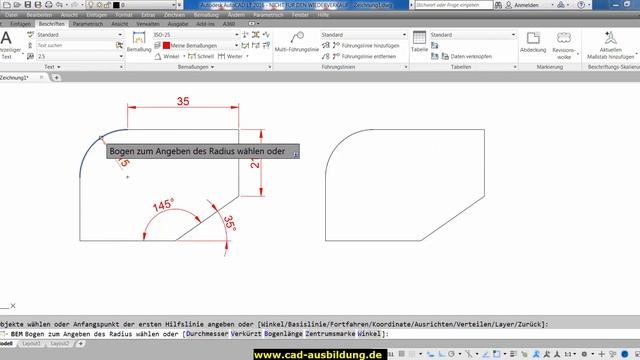Run the spell check icon in Text panel
640x360 pixels.
(30, 35)
